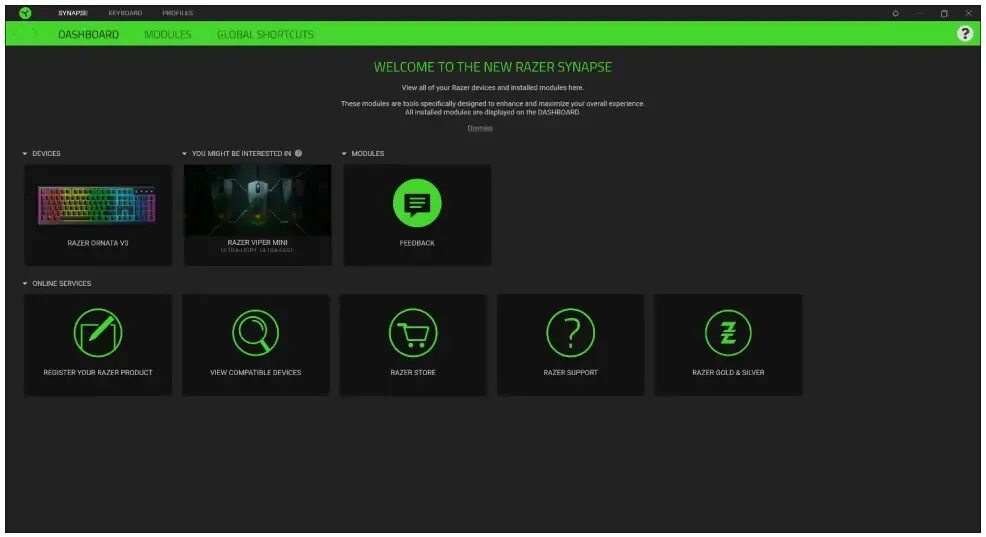986x537 pixels.
Task: Collapse the Online Services section
Action: point(25,284)
